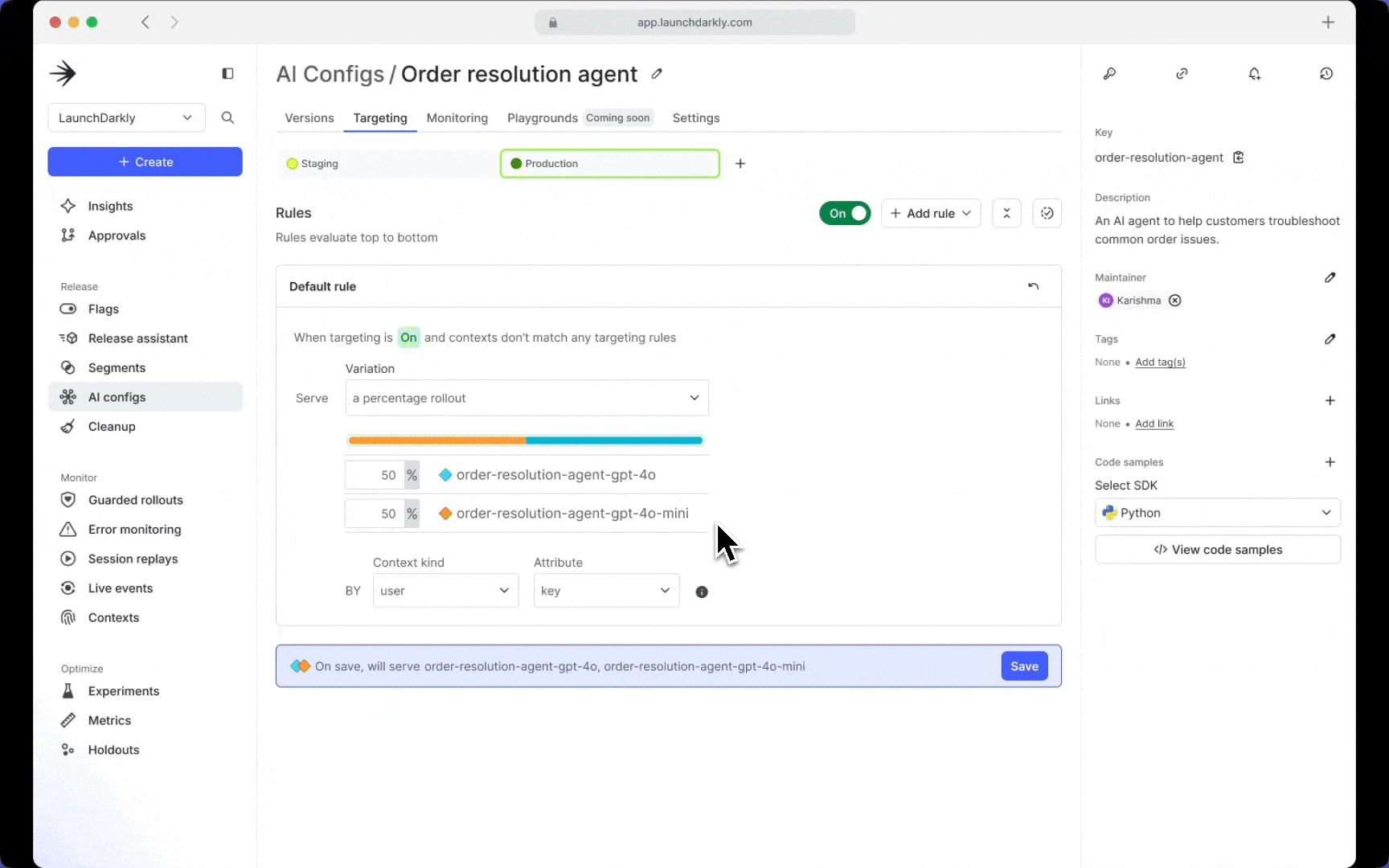Choose SDK from Python dropdown

pos(1217,513)
